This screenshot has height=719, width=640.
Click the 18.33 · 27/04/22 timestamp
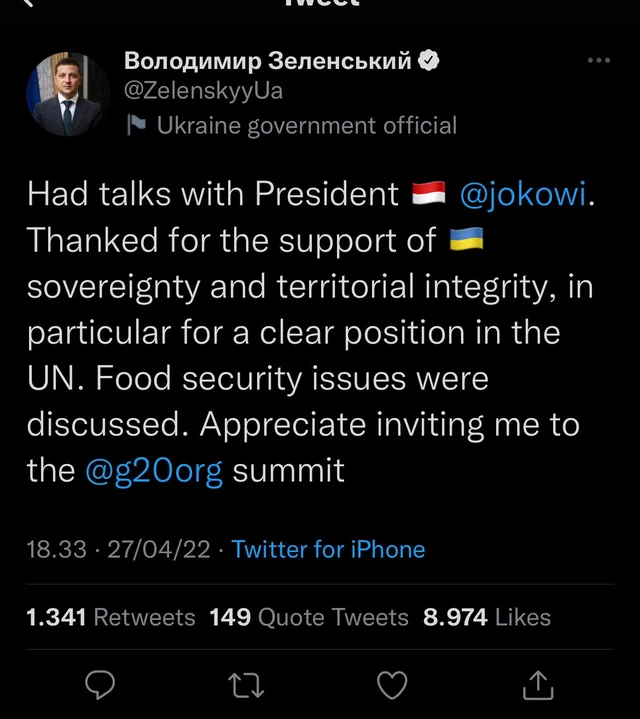[122, 549]
